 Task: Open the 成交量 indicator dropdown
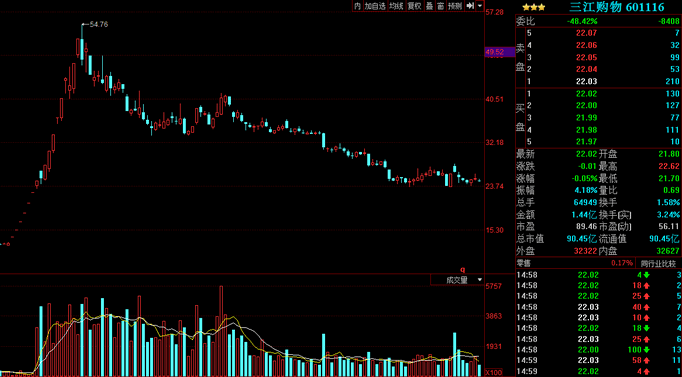pyautogui.click(x=457, y=280)
